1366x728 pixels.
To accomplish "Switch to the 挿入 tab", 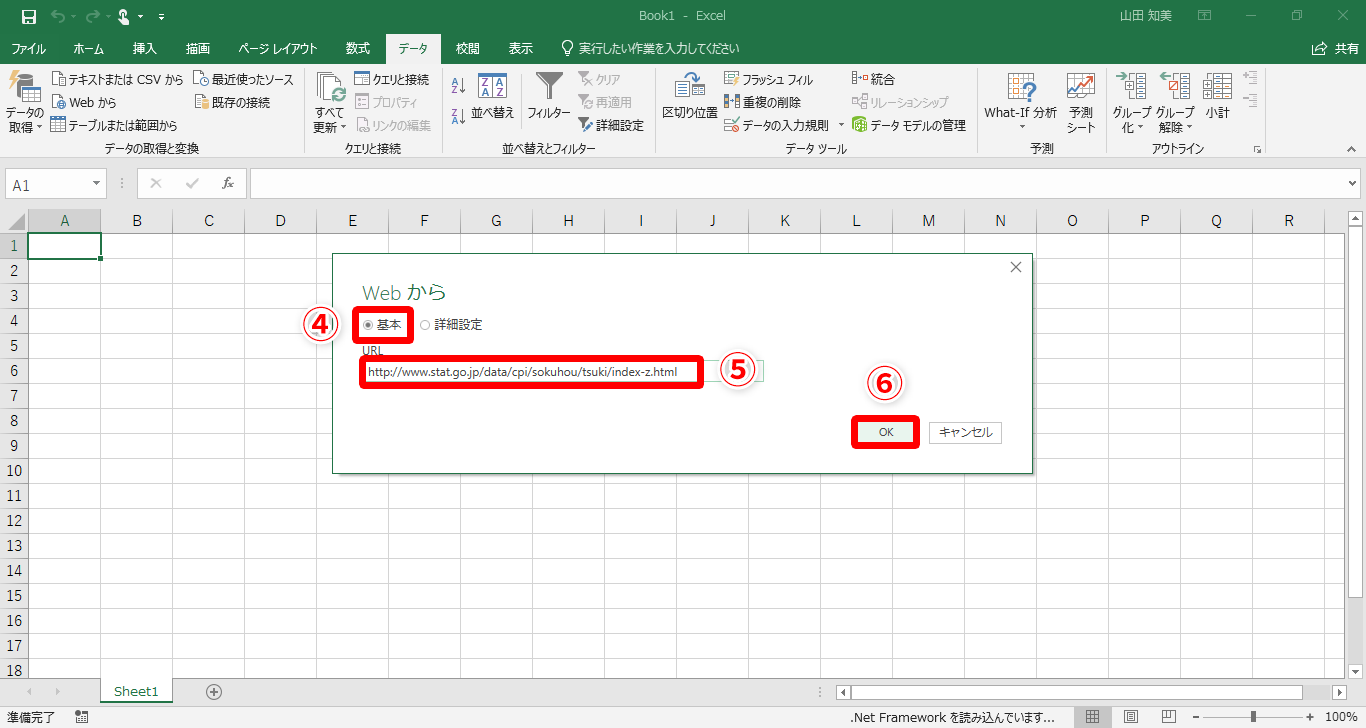I will [x=145, y=49].
